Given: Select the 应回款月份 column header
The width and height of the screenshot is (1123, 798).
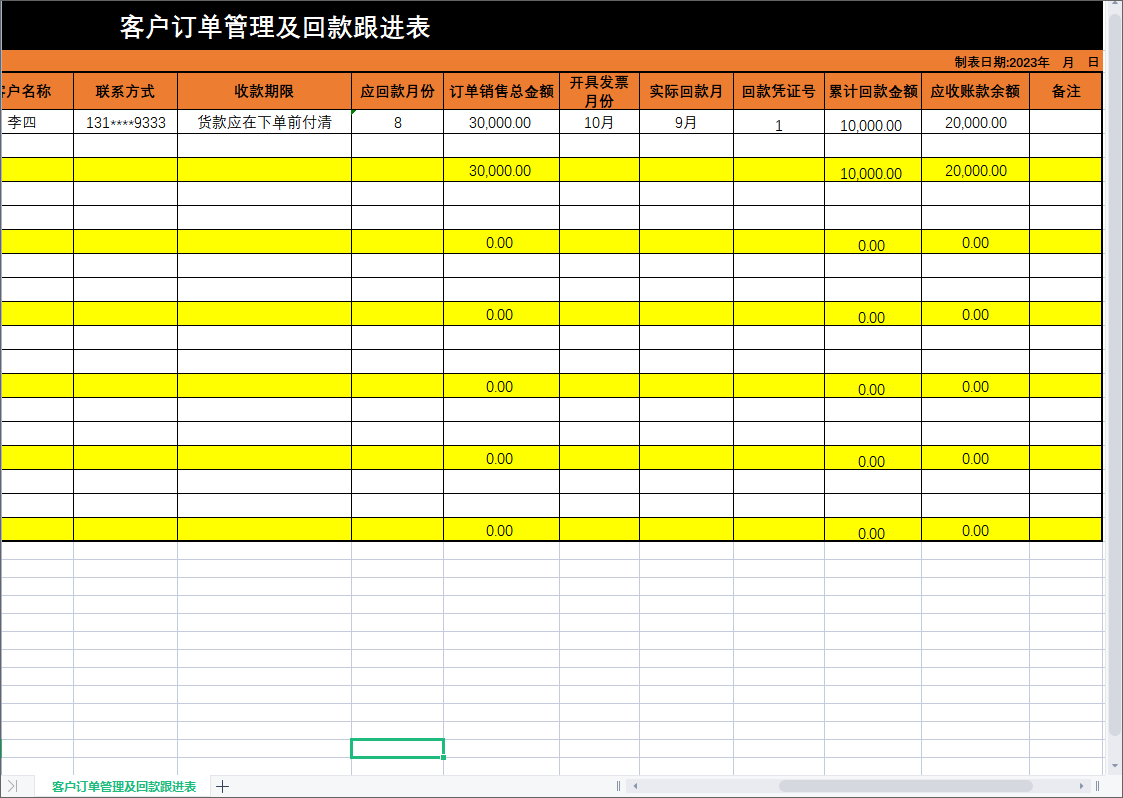Looking at the screenshot, I should point(397,91).
